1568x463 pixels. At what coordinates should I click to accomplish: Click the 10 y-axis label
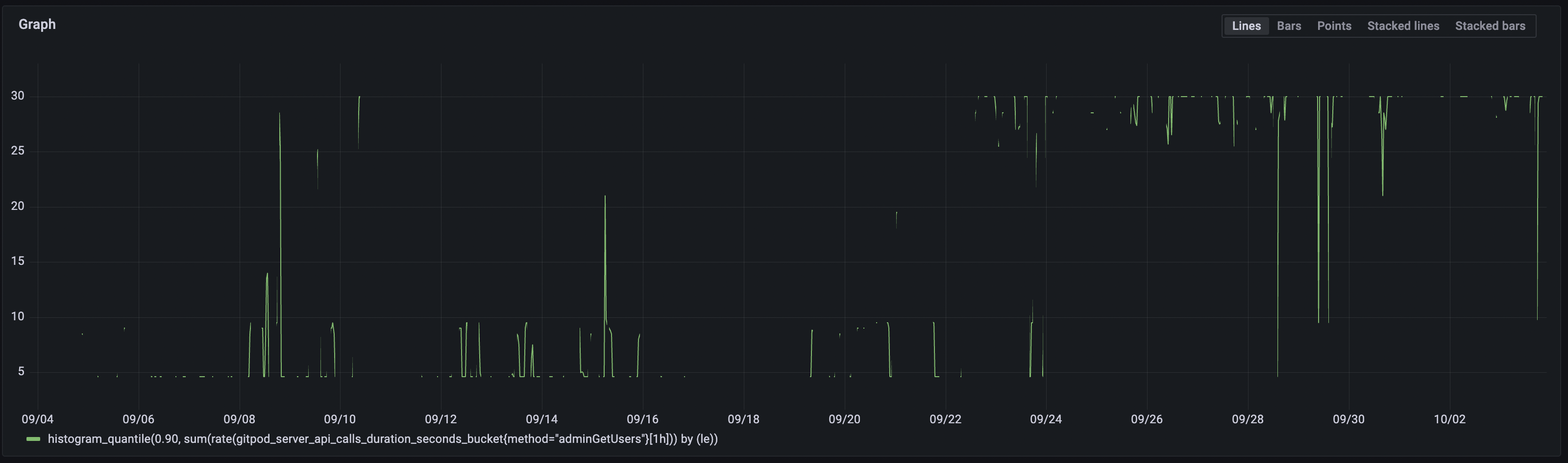[x=18, y=316]
